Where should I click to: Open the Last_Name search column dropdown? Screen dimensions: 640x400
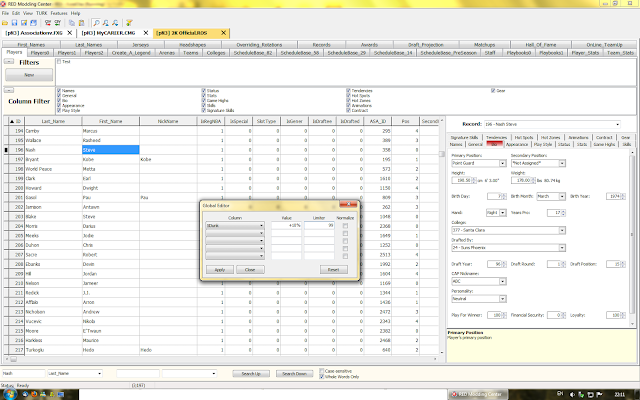click(99, 373)
